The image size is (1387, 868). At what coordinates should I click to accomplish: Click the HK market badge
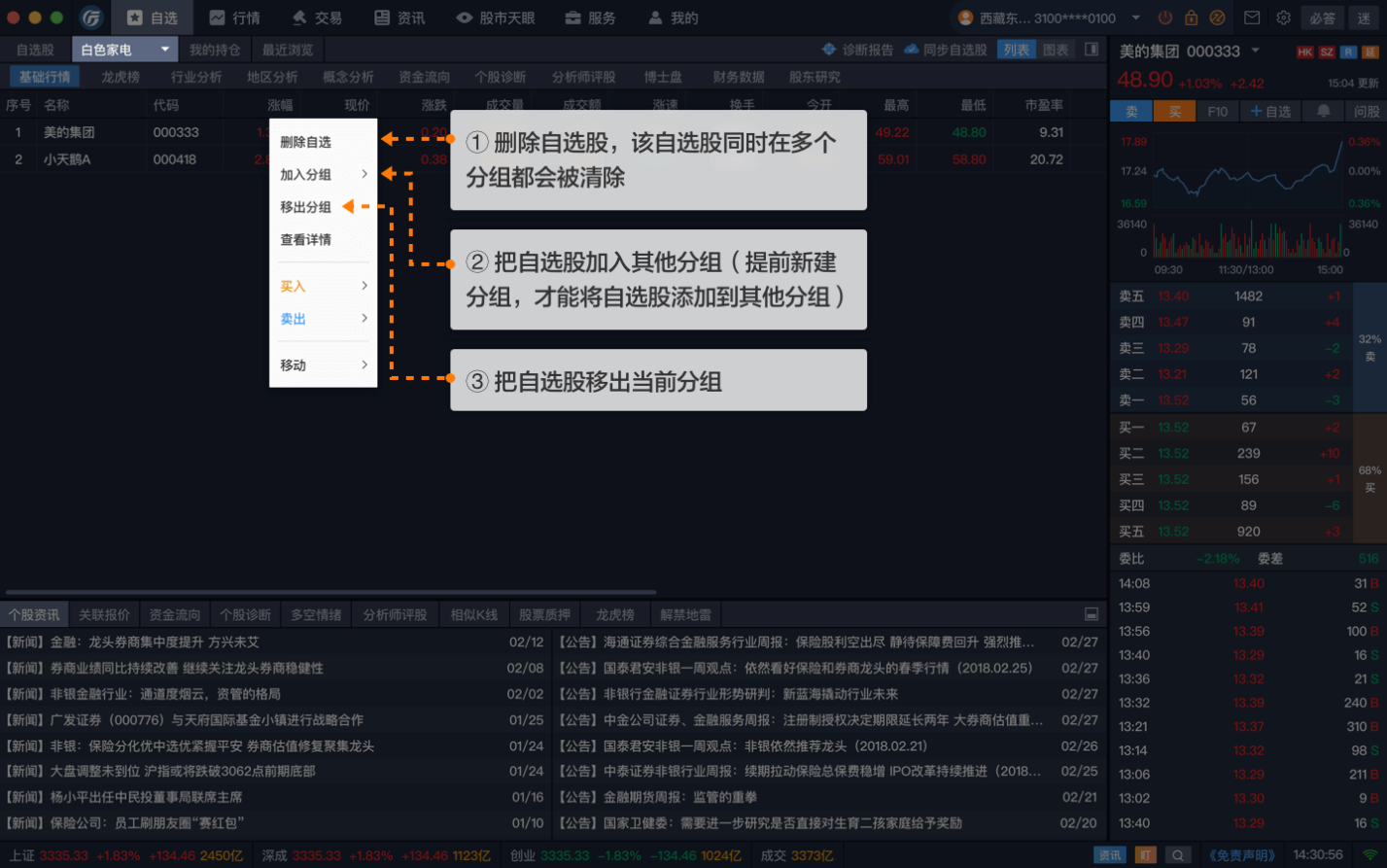coord(1304,52)
